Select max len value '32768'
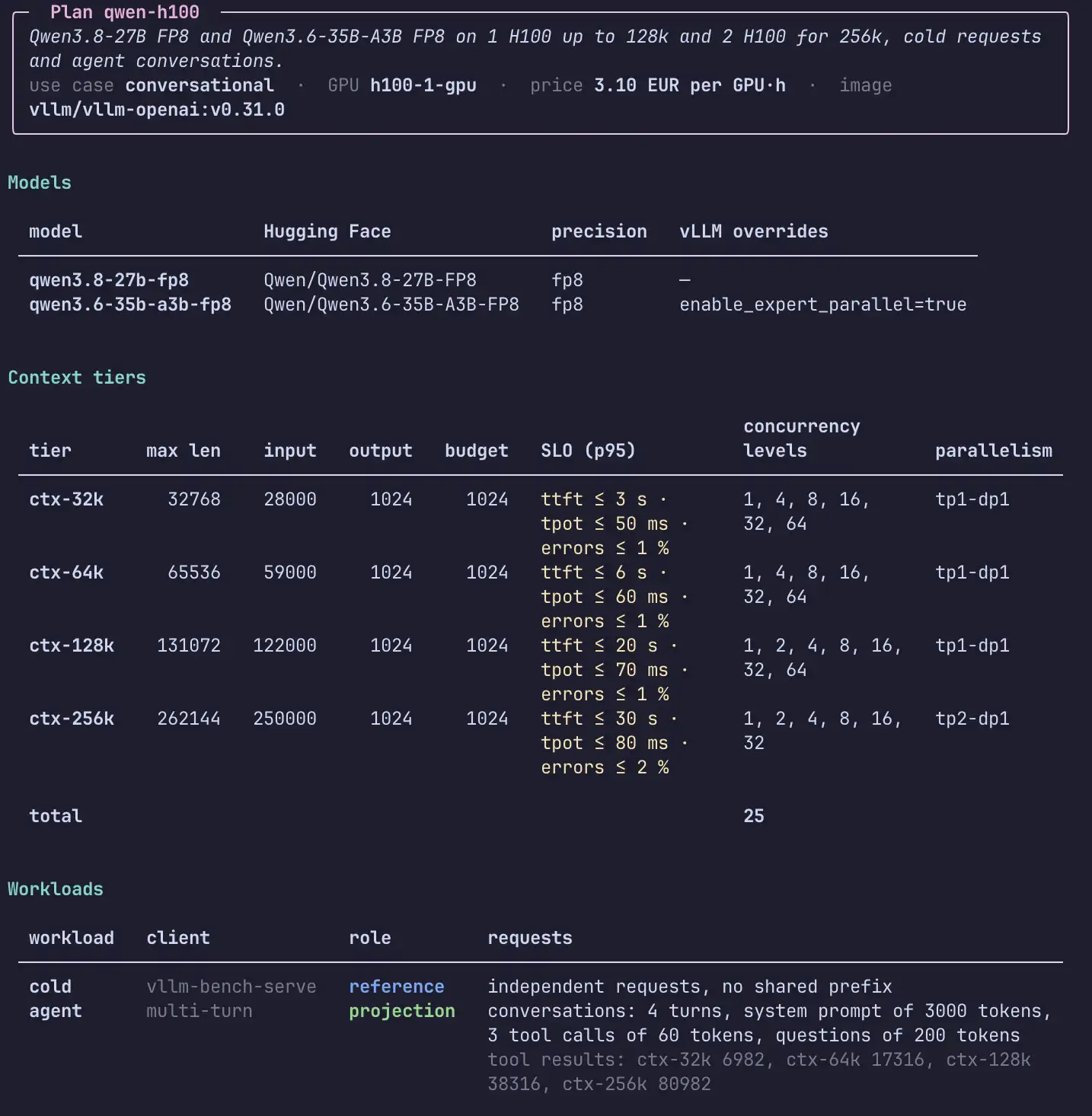This screenshot has height=1116, width=1092. tap(194, 499)
